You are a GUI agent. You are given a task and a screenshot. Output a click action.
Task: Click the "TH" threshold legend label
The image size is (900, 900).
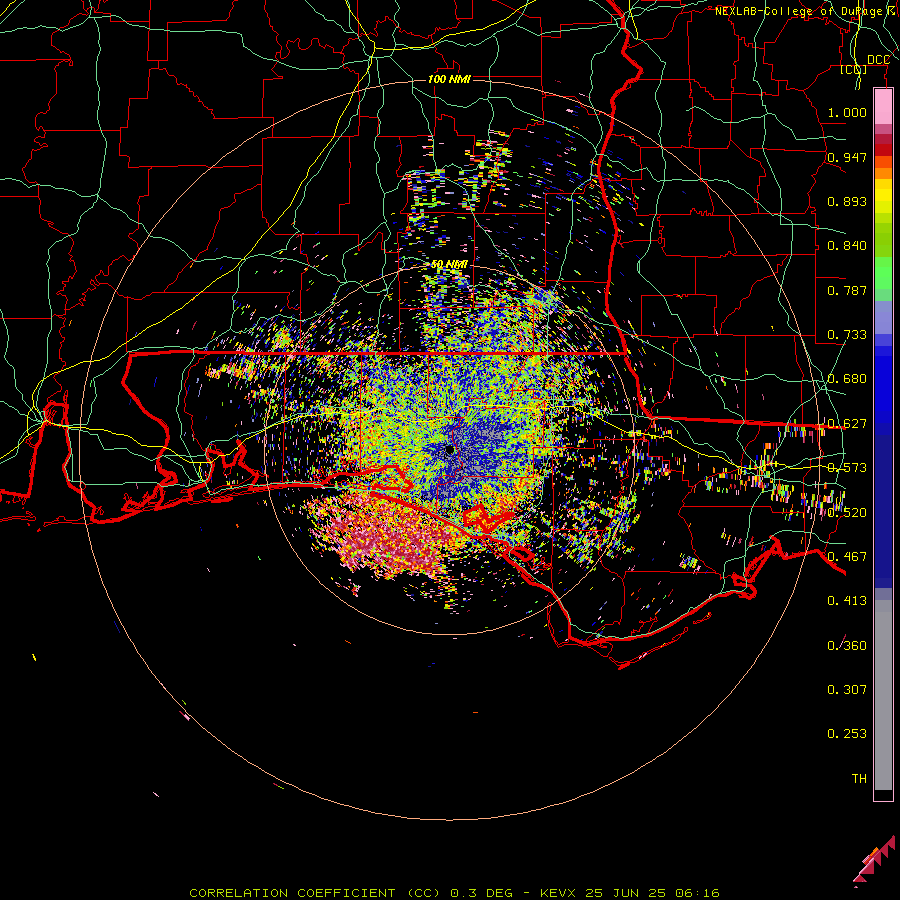pyautogui.click(x=859, y=779)
